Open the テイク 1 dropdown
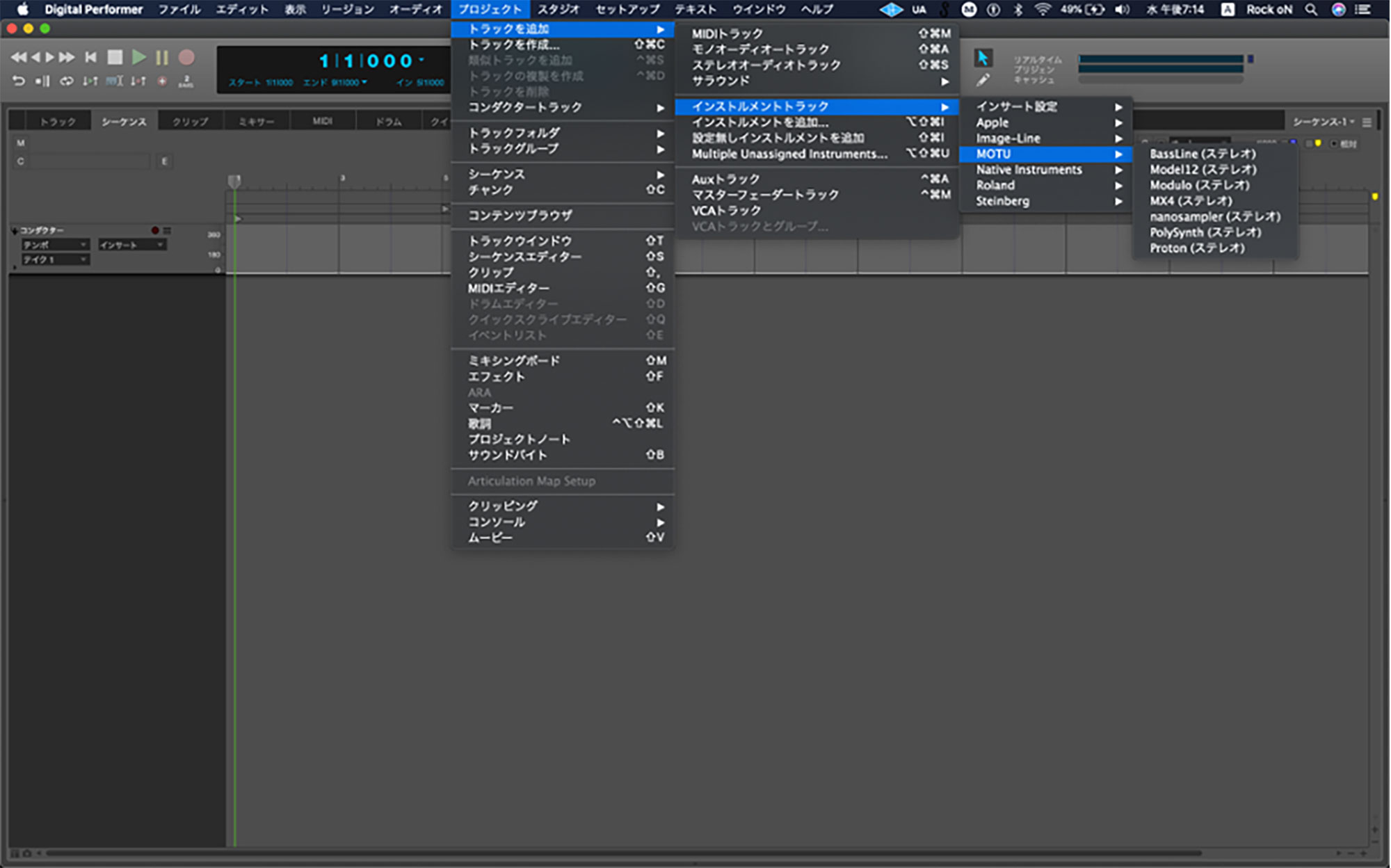The height and width of the screenshot is (868, 1391). (55, 259)
